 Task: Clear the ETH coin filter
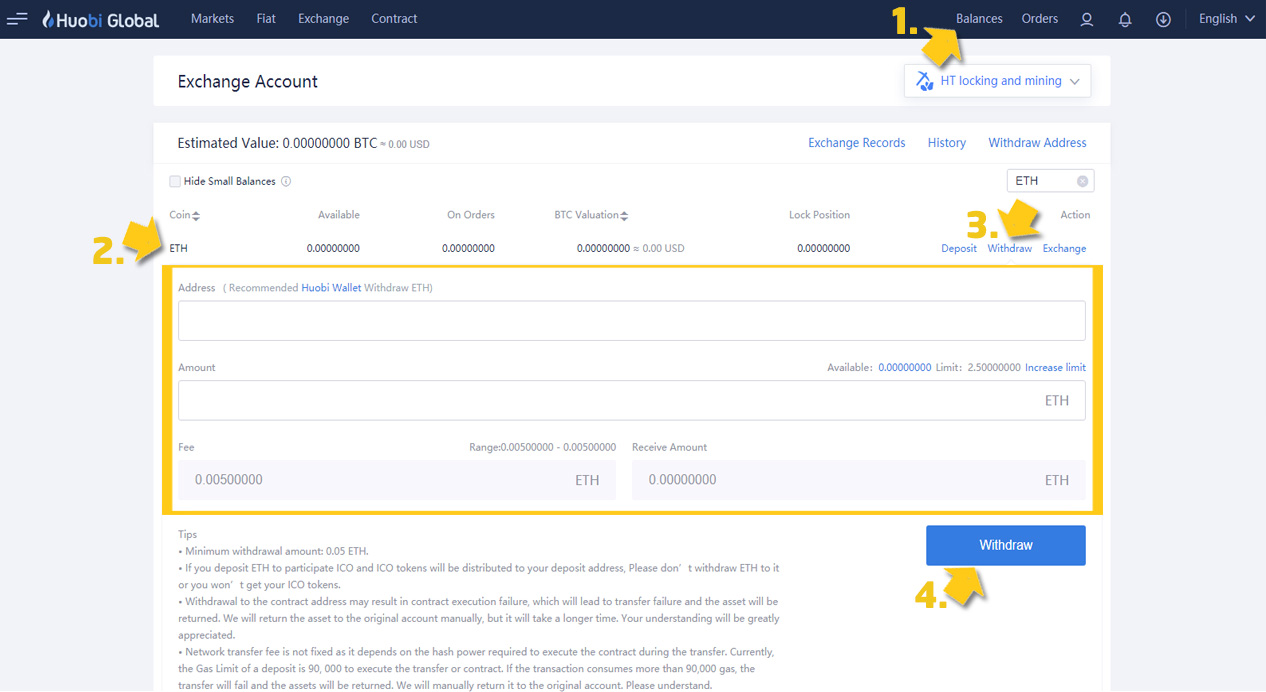click(x=1081, y=180)
